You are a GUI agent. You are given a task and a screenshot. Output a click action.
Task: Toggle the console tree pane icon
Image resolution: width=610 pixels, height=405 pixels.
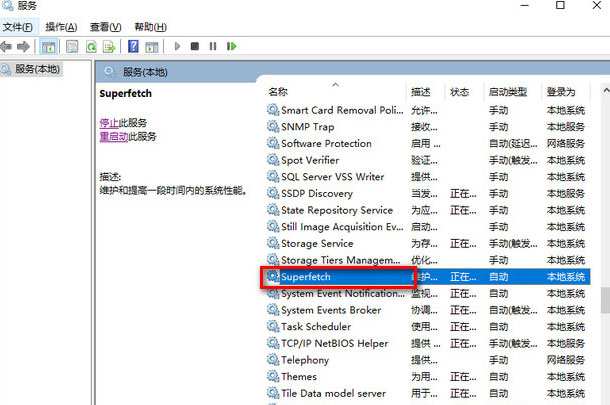coord(49,47)
